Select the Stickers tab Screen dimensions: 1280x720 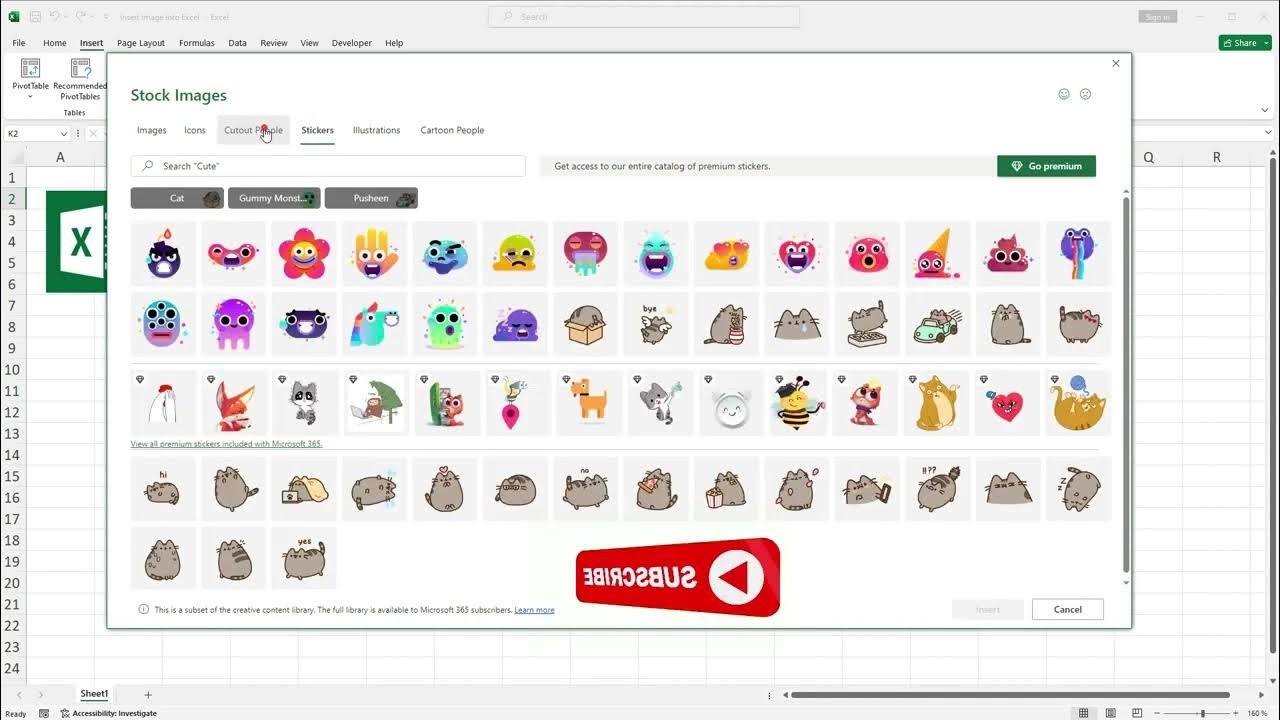[318, 130]
